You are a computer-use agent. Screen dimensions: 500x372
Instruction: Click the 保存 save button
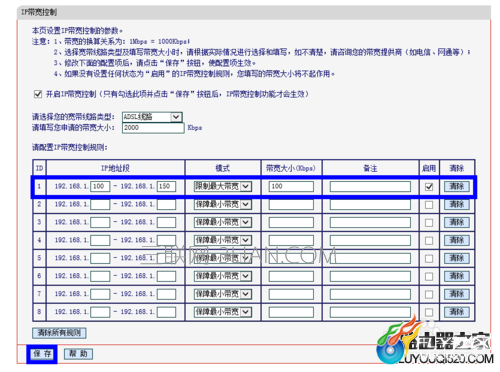pyautogui.click(x=42, y=354)
